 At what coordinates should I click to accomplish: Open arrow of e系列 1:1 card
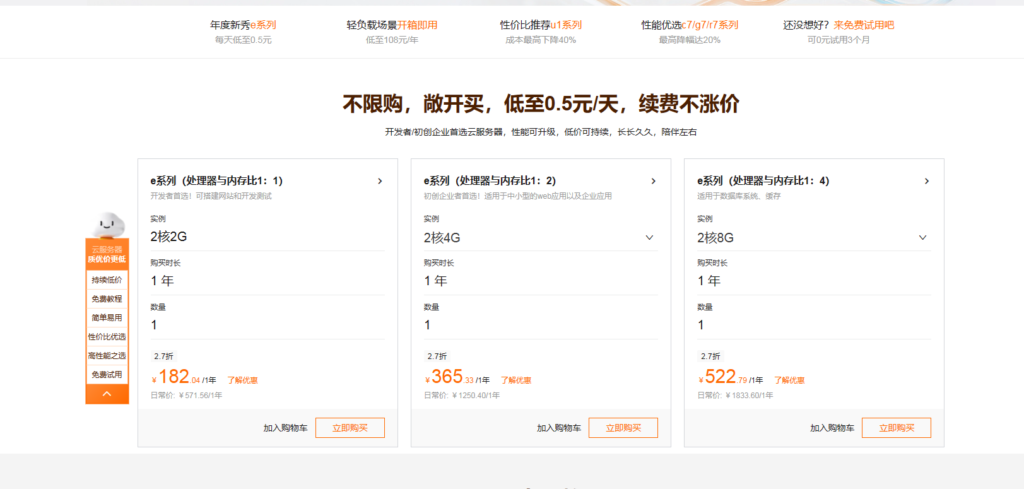point(380,181)
